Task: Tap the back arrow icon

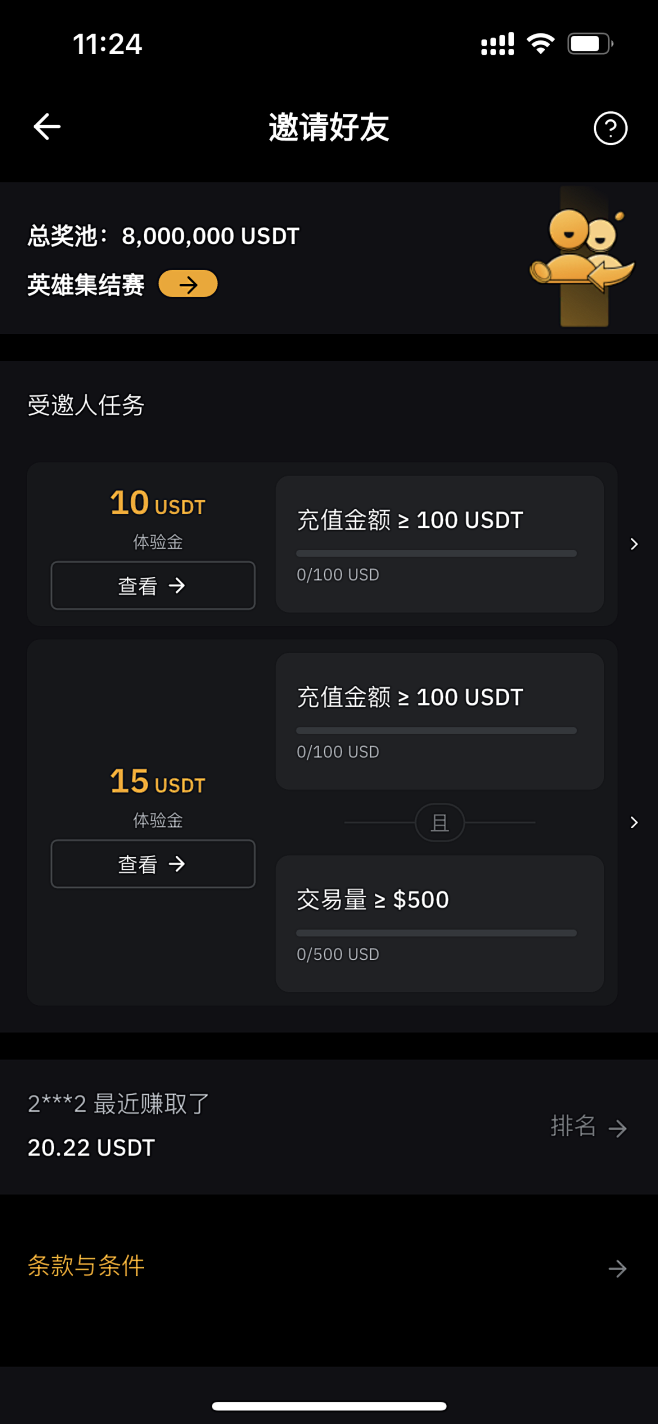Action: coord(47,127)
